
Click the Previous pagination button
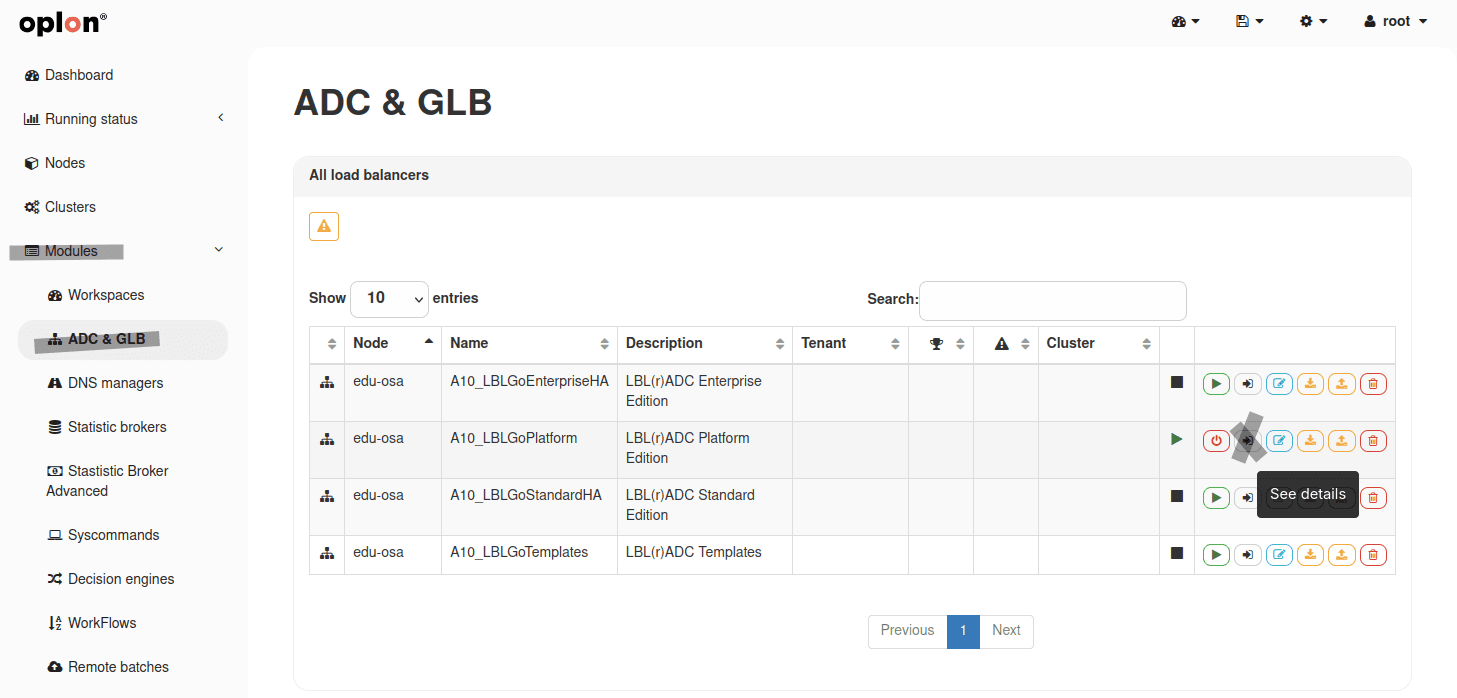click(x=907, y=631)
